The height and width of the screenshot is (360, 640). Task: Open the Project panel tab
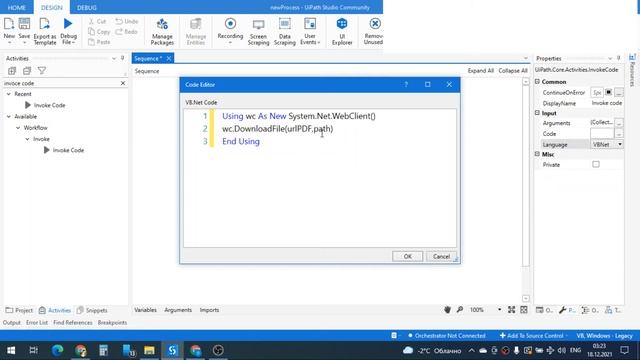(x=19, y=310)
